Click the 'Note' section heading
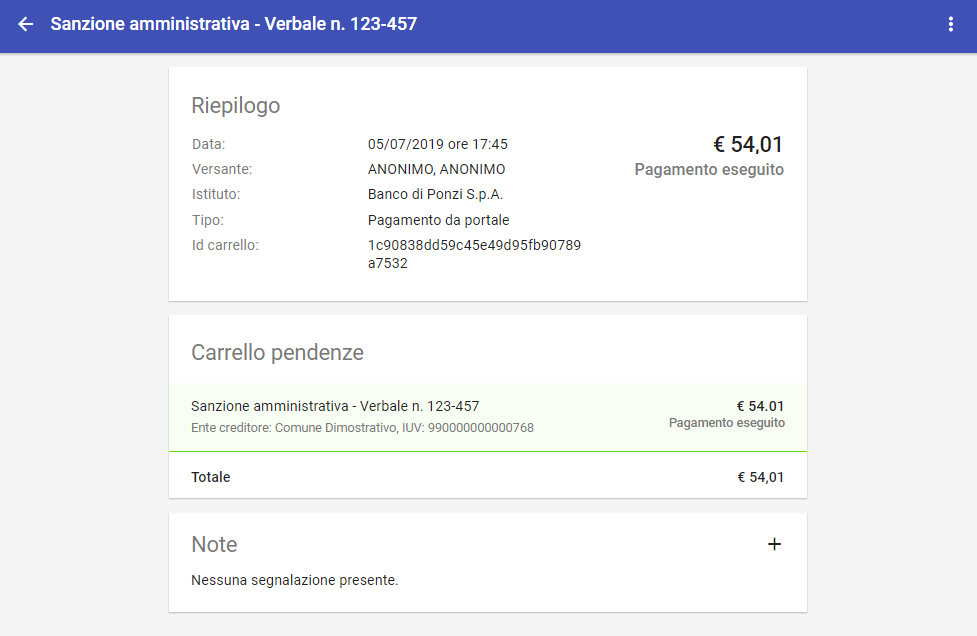The height and width of the screenshot is (636, 977). pyautogui.click(x=214, y=544)
